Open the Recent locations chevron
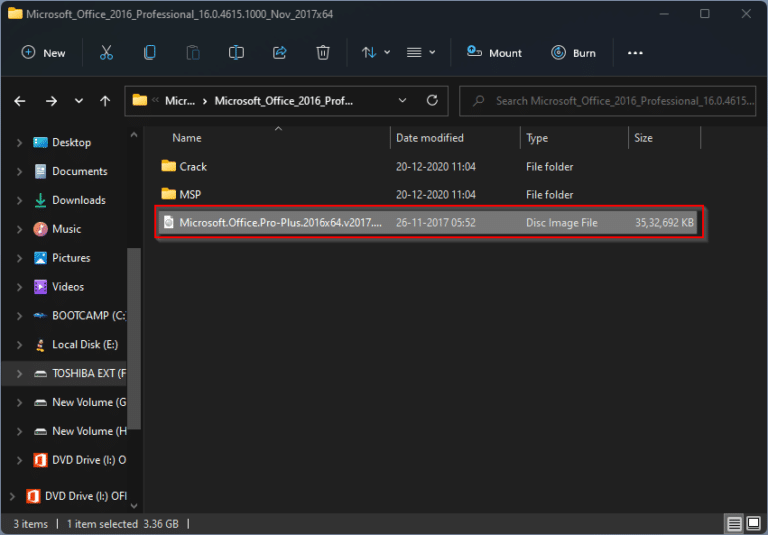The height and width of the screenshot is (535, 768). (x=78, y=101)
